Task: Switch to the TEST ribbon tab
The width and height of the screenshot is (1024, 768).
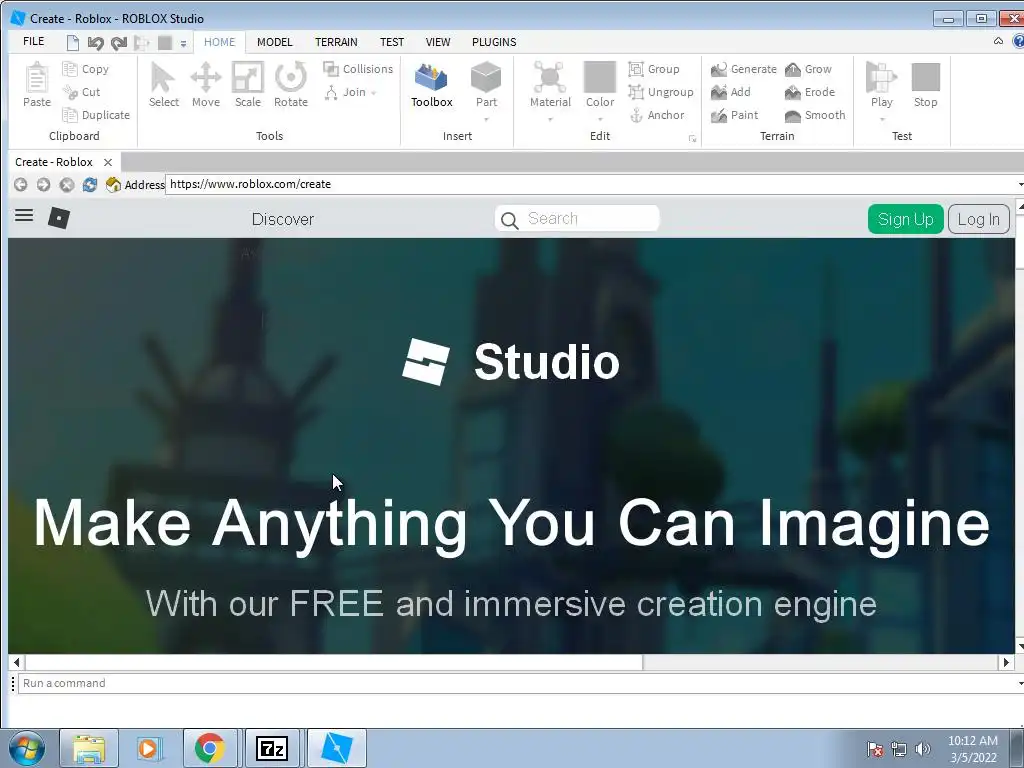Action: coord(392,42)
